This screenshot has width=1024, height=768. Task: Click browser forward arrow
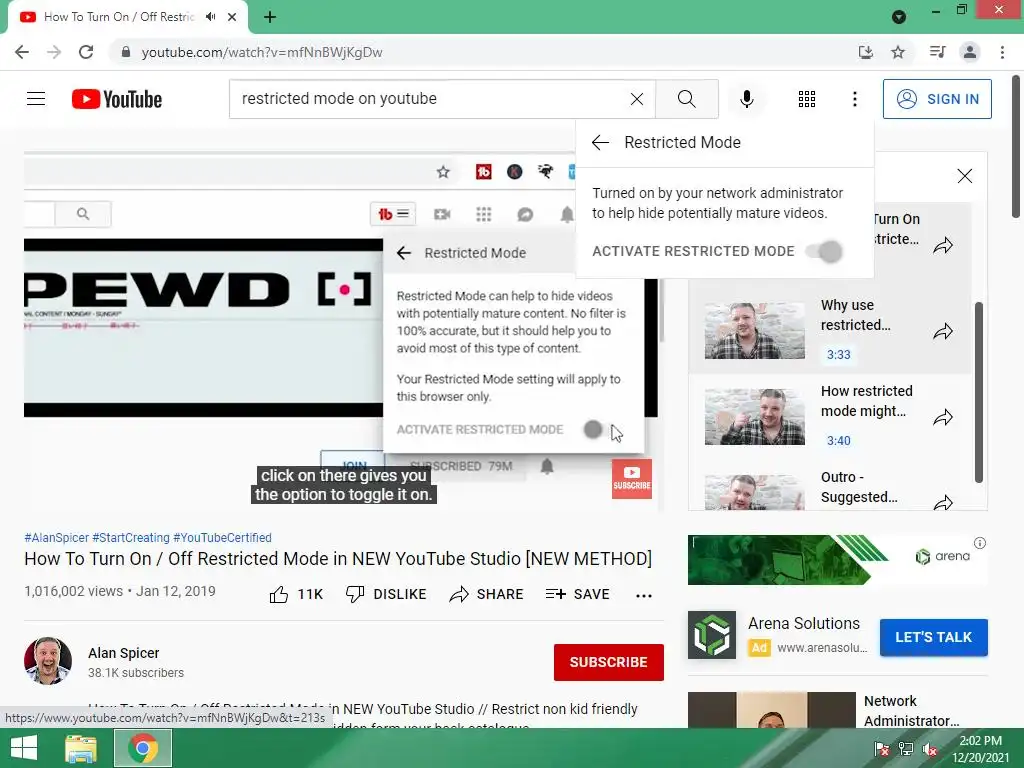click(54, 52)
